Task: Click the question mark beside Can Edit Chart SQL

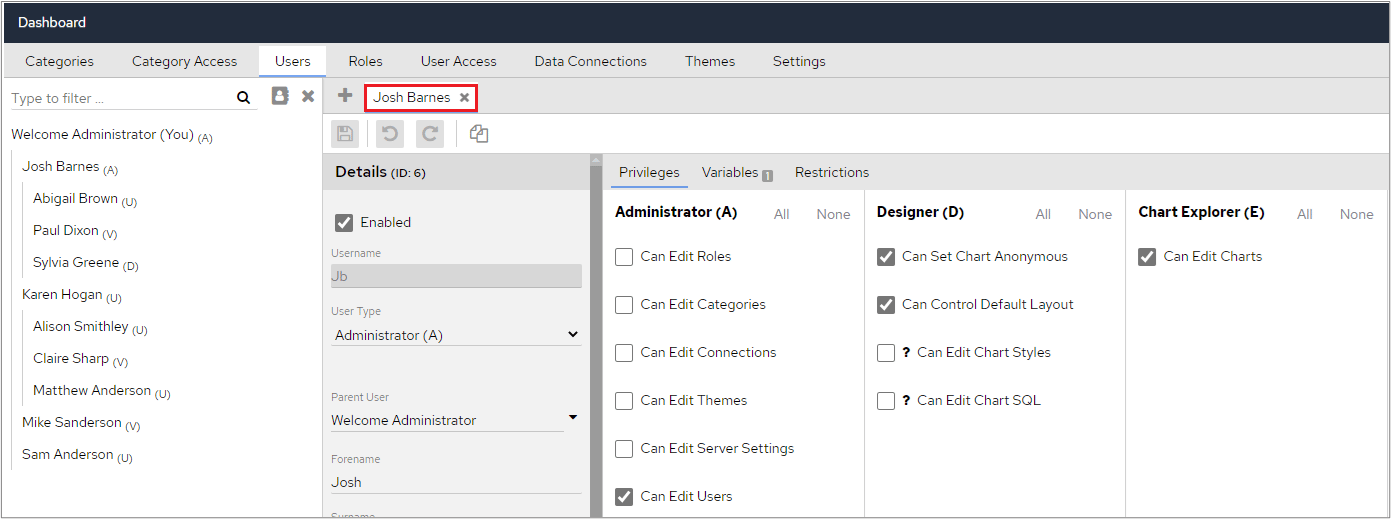Action: [906, 400]
